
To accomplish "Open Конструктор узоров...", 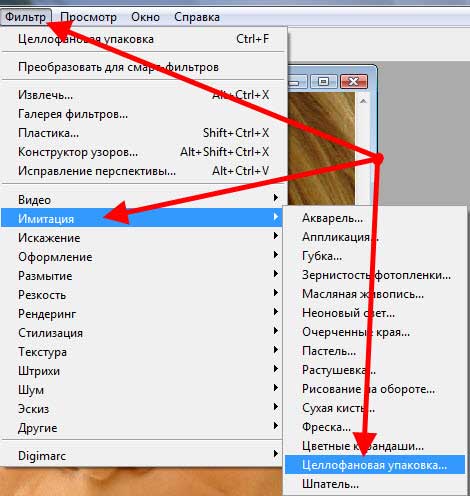I will coord(143,152).
